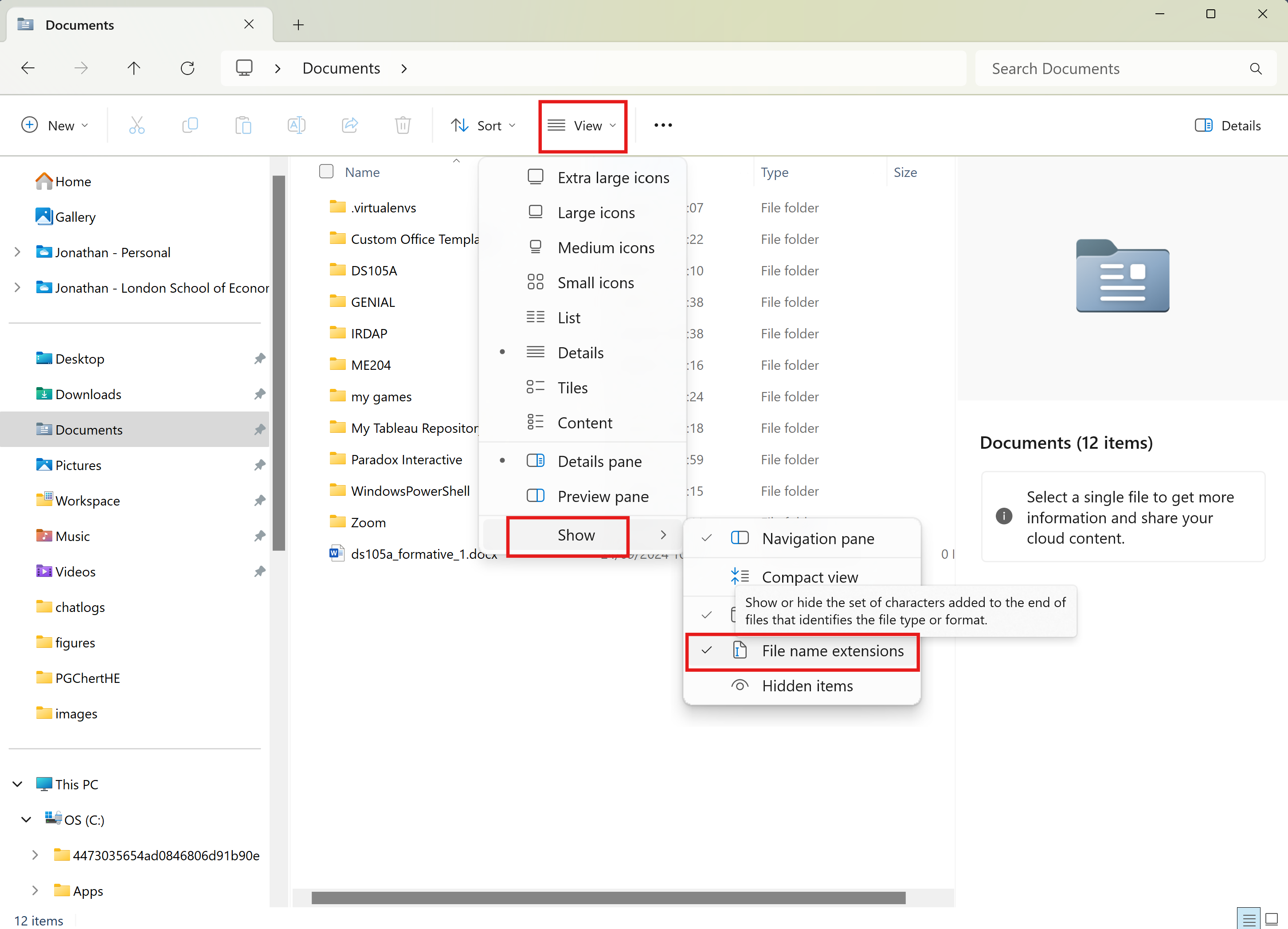This screenshot has height=929, width=1288.
Task: Expand the Apps folder node
Action: [35, 890]
